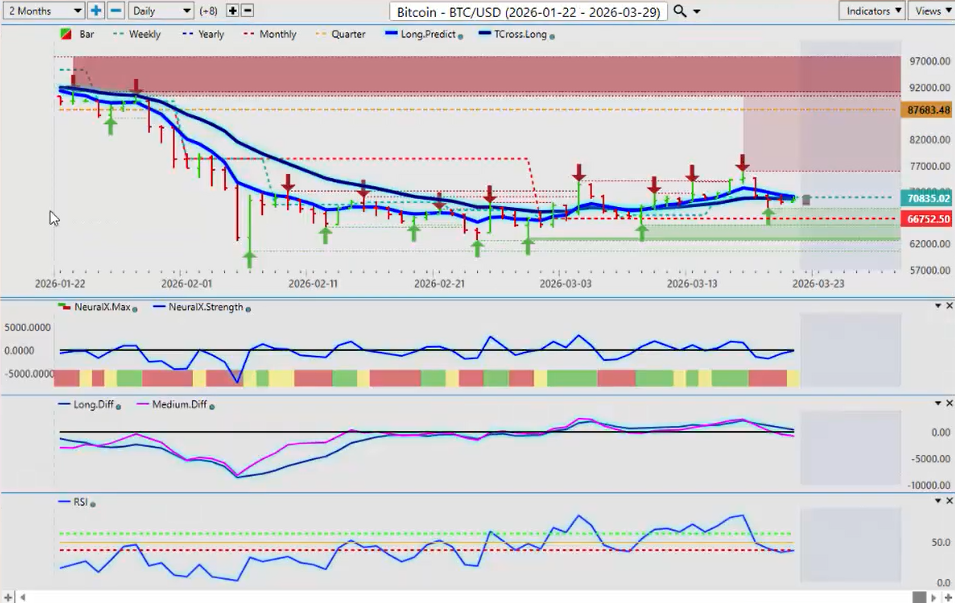Toggle the Long.Predict legend series
The image size is (955, 603).
(x=421, y=34)
